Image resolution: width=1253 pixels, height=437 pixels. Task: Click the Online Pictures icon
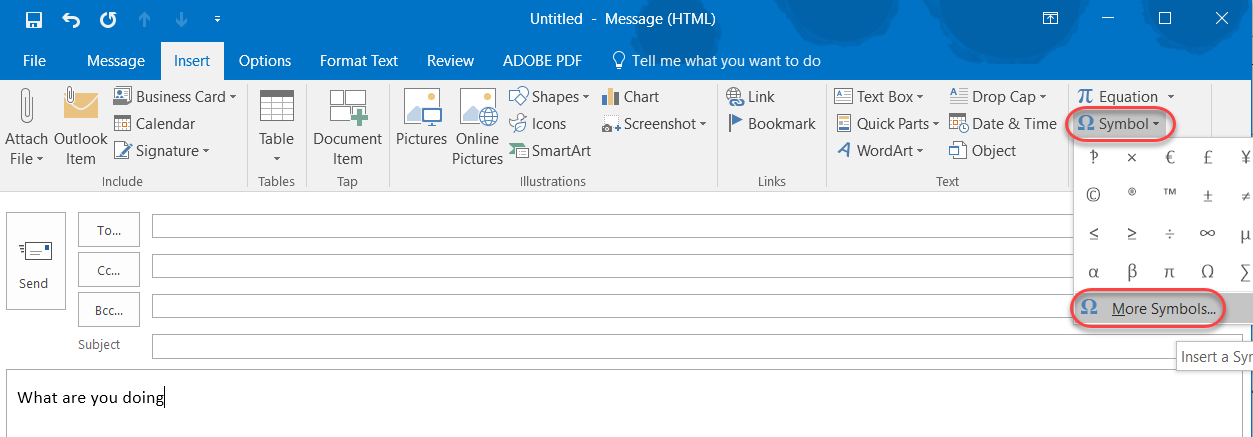(x=478, y=108)
